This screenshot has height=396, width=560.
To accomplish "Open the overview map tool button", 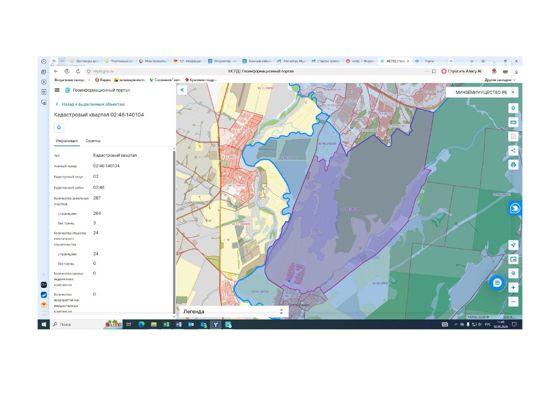I will click(x=513, y=259).
